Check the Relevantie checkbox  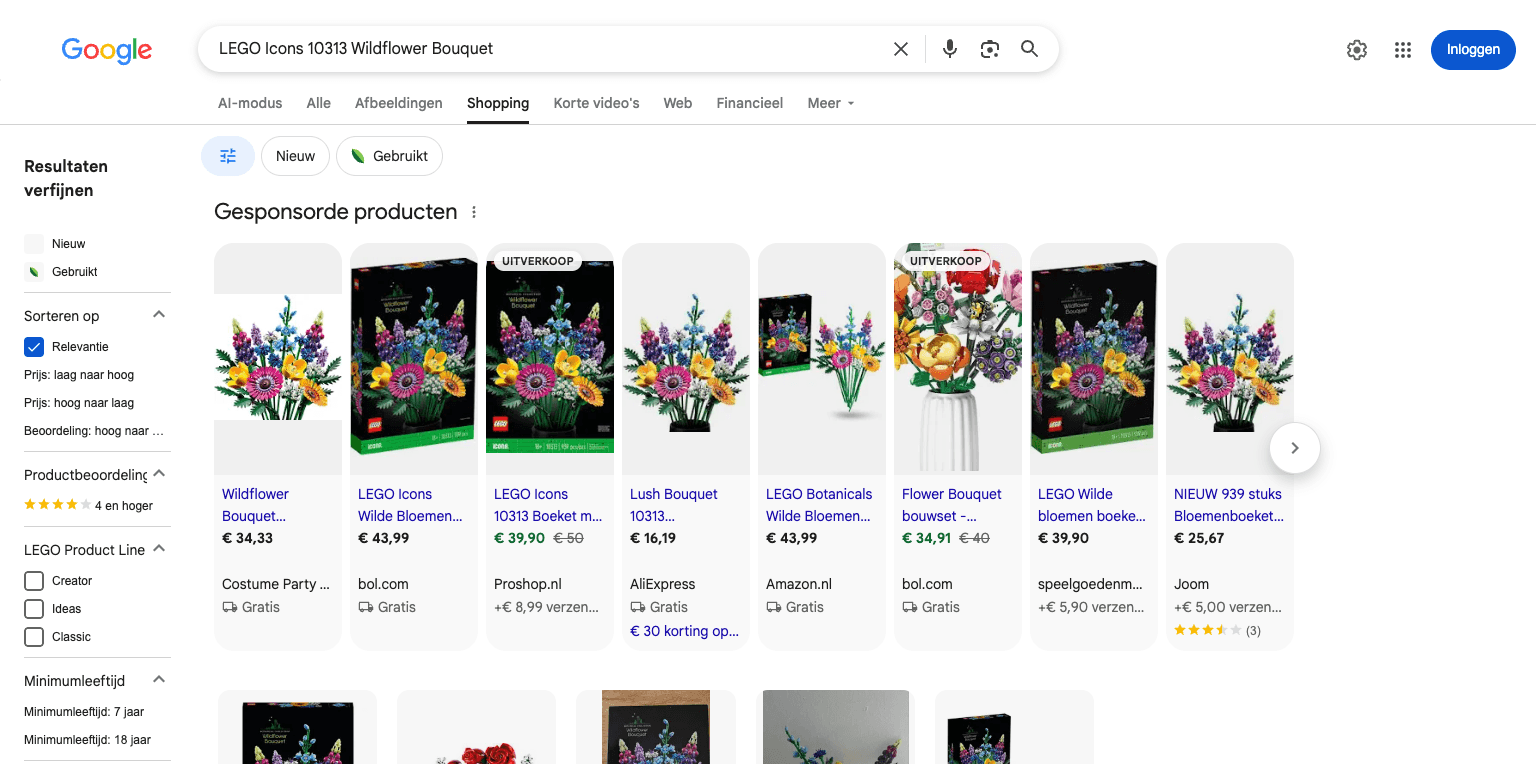pyautogui.click(x=34, y=347)
